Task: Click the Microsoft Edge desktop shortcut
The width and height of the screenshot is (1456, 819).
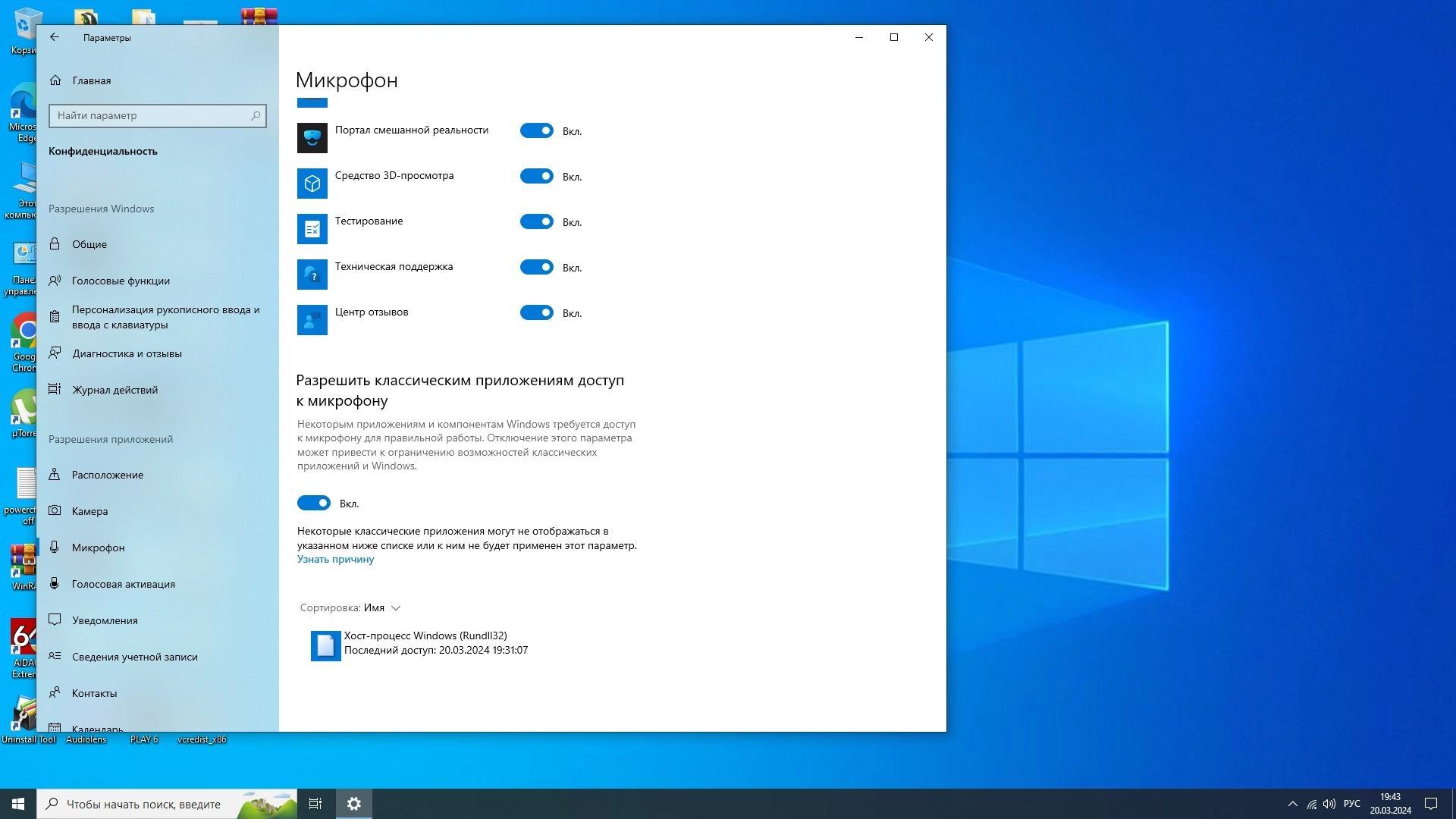Action: point(23,113)
